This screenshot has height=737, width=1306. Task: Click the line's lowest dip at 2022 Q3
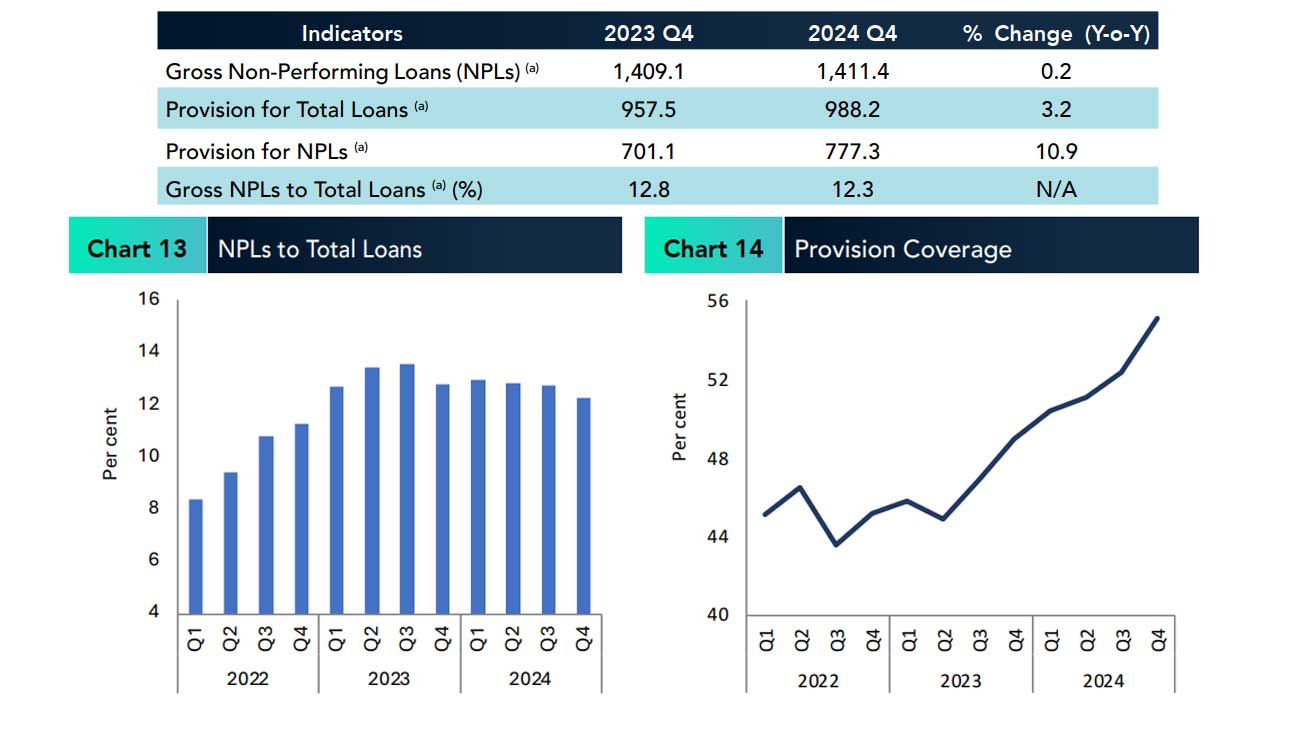coord(836,544)
